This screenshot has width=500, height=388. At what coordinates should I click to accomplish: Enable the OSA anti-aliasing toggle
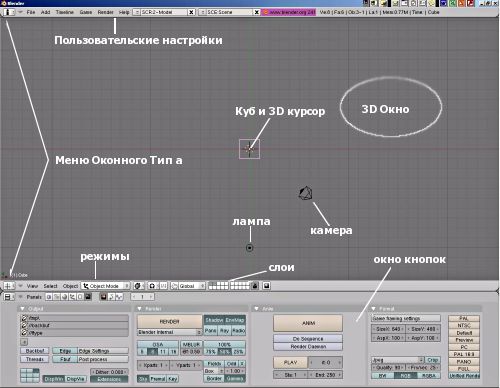(x=158, y=344)
